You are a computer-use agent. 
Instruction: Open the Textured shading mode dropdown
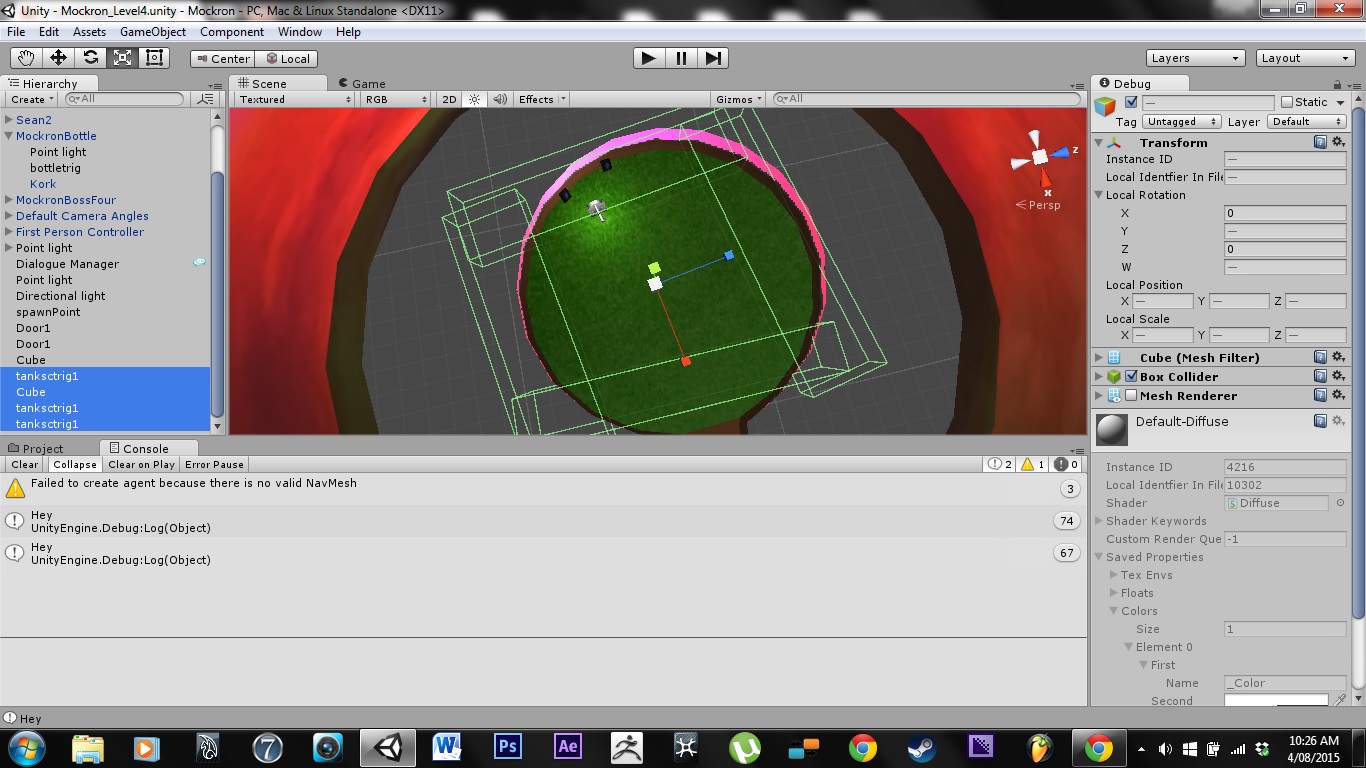[290, 99]
